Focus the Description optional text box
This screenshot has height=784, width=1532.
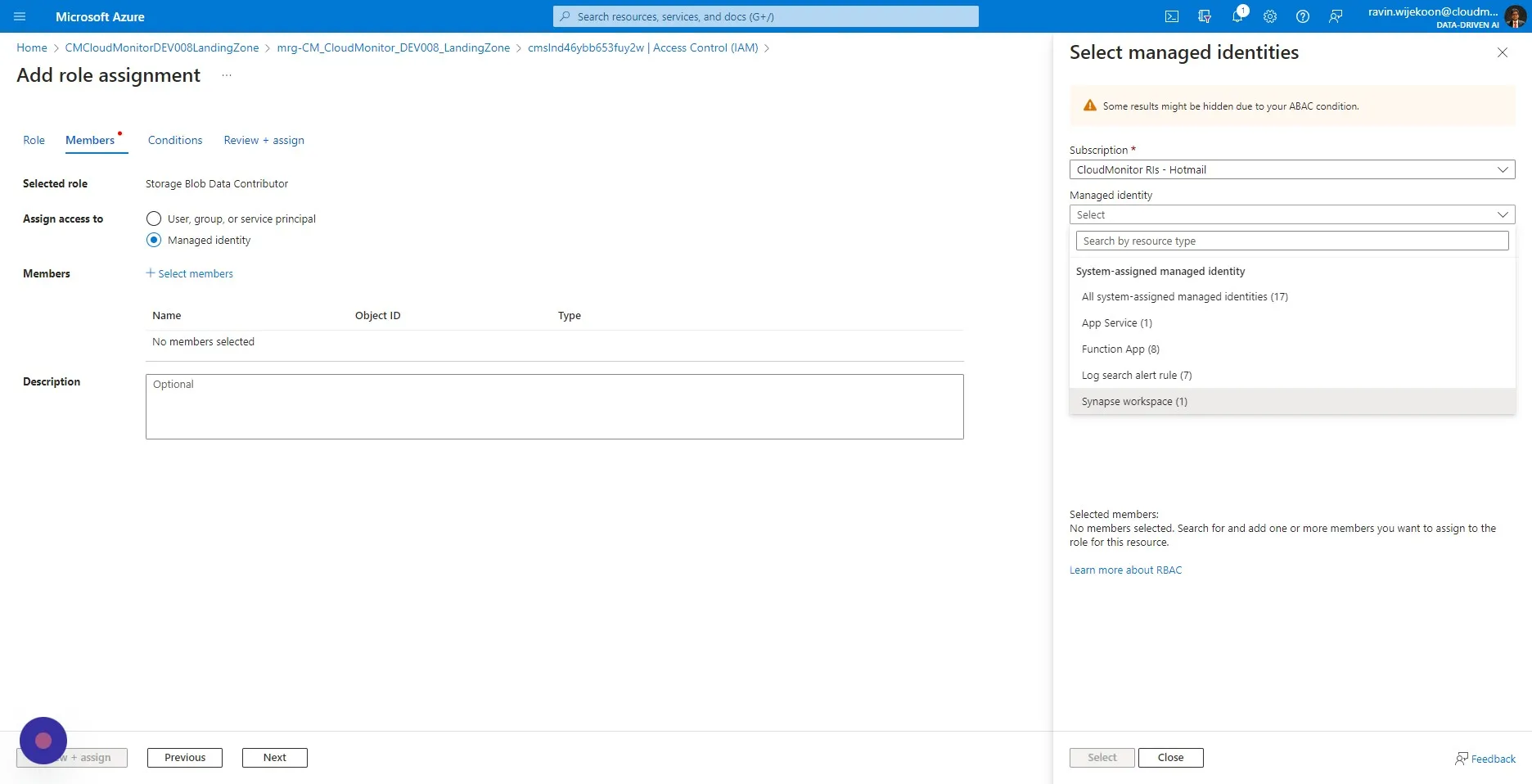click(x=555, y=407)
